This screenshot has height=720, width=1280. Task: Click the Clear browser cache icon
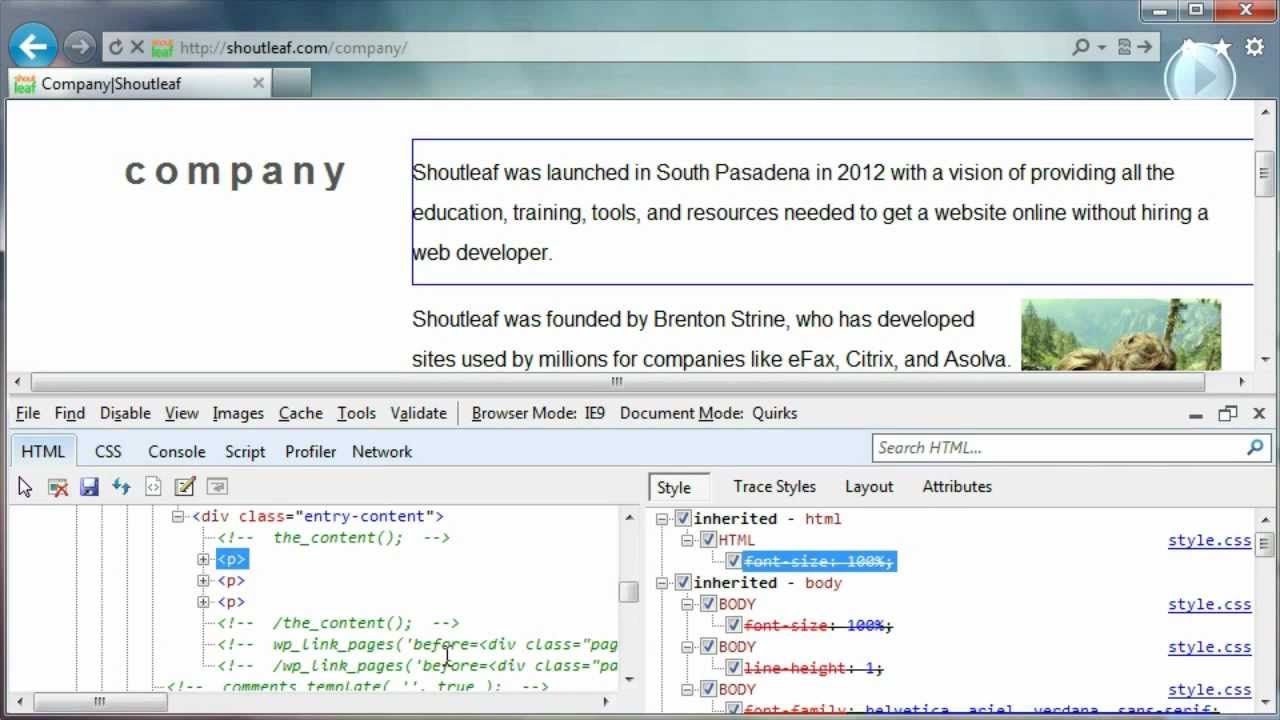tap(58, 487)
